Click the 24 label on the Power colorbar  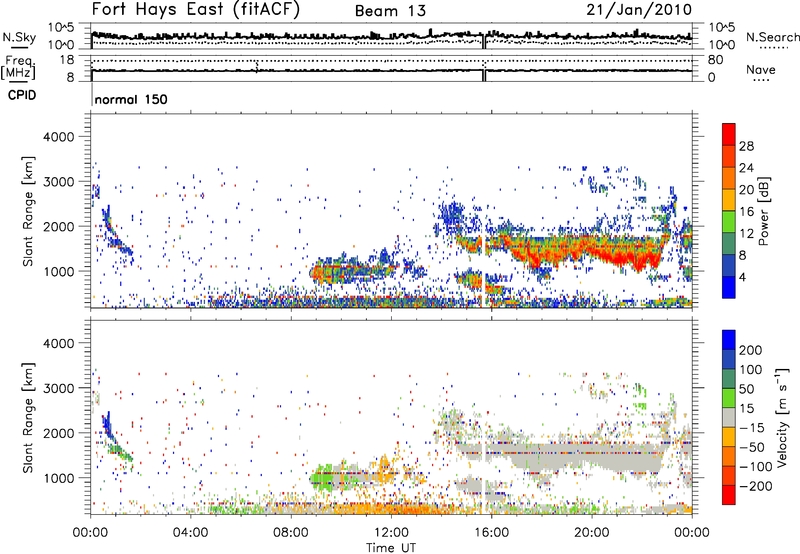click(746, 168)
